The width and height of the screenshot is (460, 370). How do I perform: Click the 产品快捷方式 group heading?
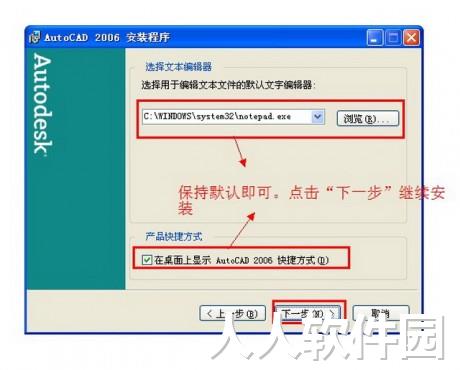pos(174,237)
